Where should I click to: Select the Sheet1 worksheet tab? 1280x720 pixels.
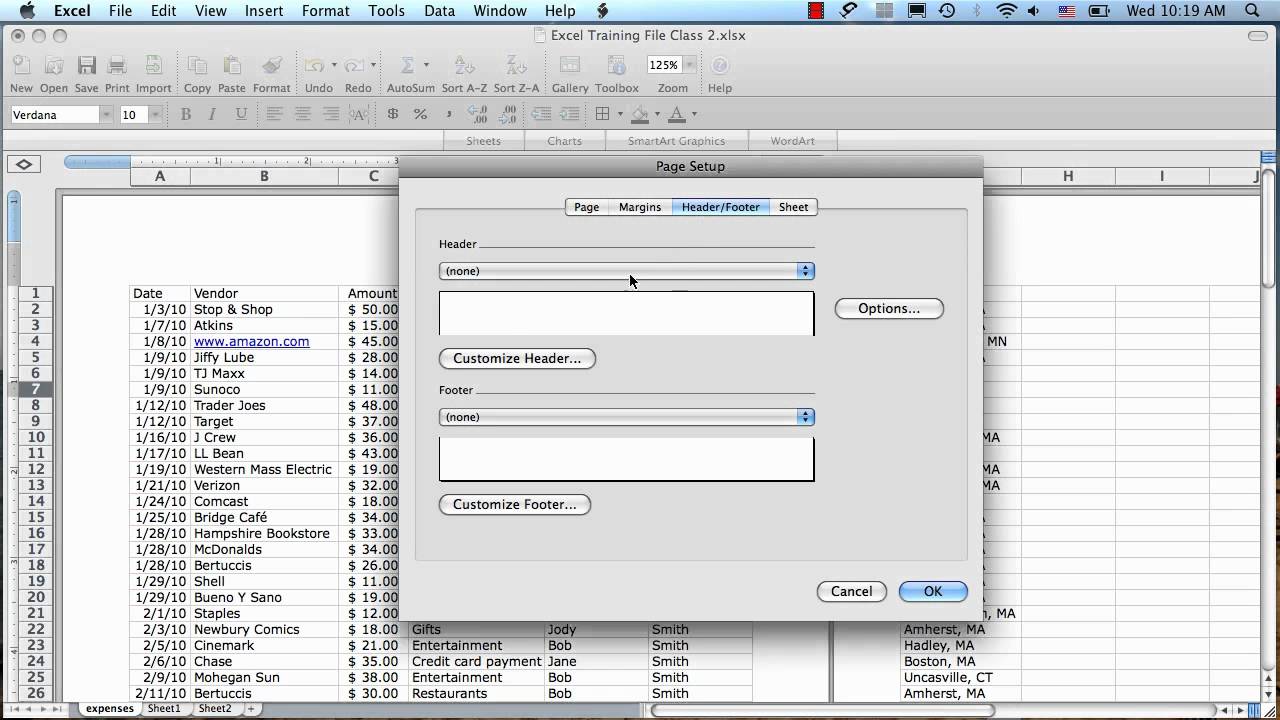coord(164,708)
